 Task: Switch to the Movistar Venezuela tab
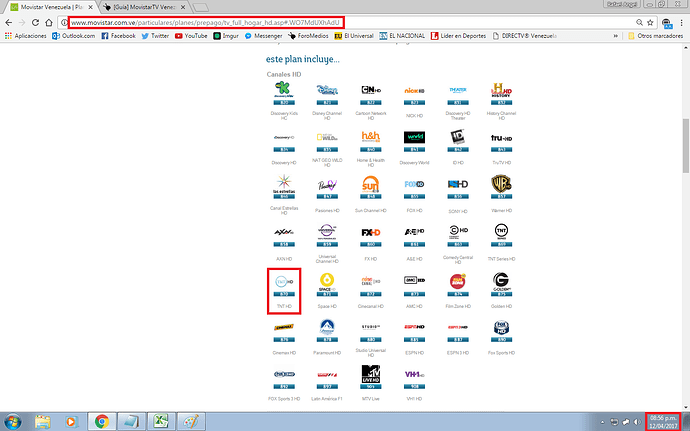coord(51,7)
